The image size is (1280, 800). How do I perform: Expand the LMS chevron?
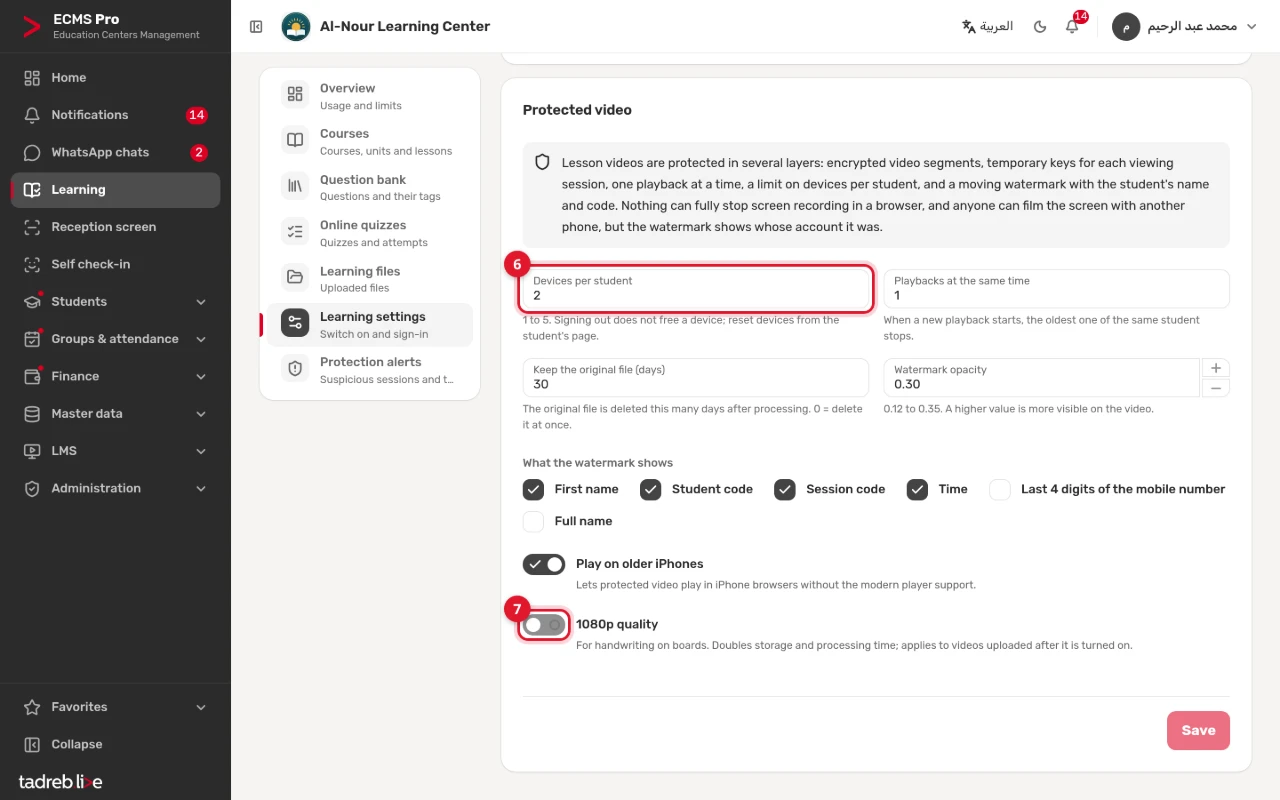201,451
